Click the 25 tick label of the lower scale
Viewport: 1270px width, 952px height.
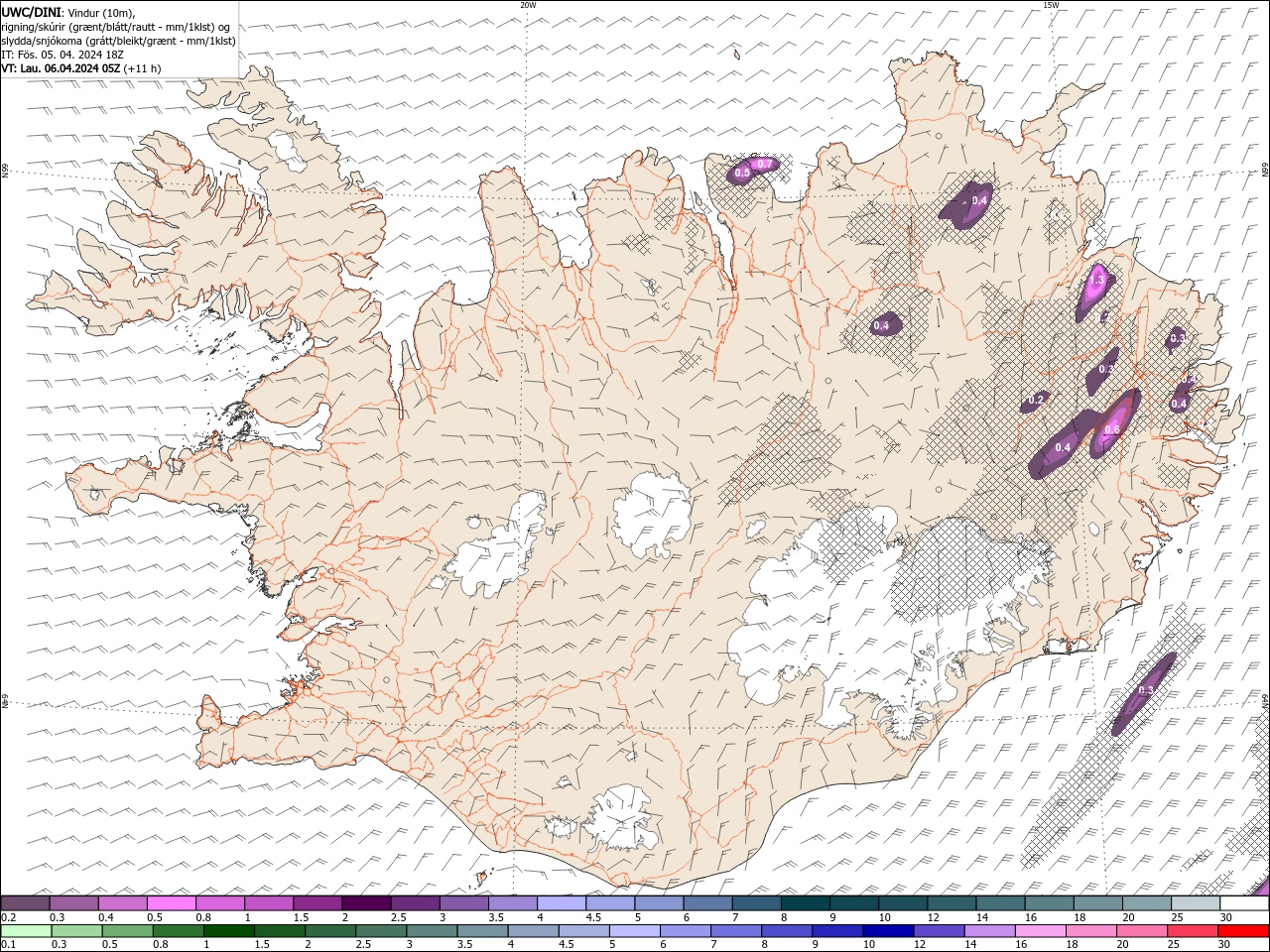1175,944
